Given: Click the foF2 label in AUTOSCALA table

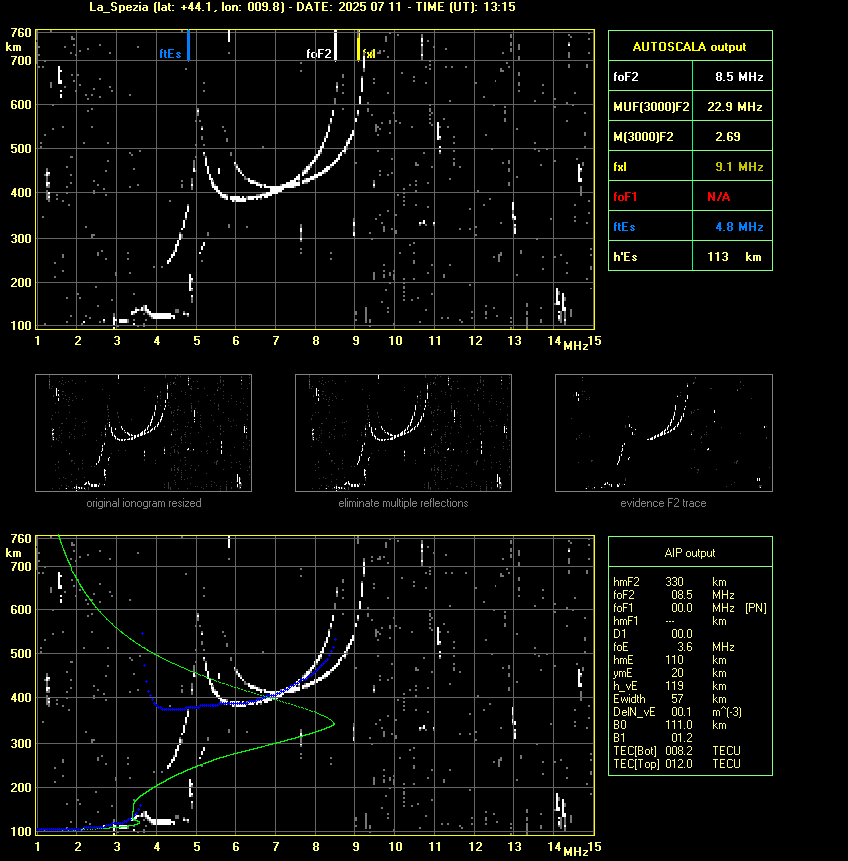Looking at the screenshot, I should (626, 77).
